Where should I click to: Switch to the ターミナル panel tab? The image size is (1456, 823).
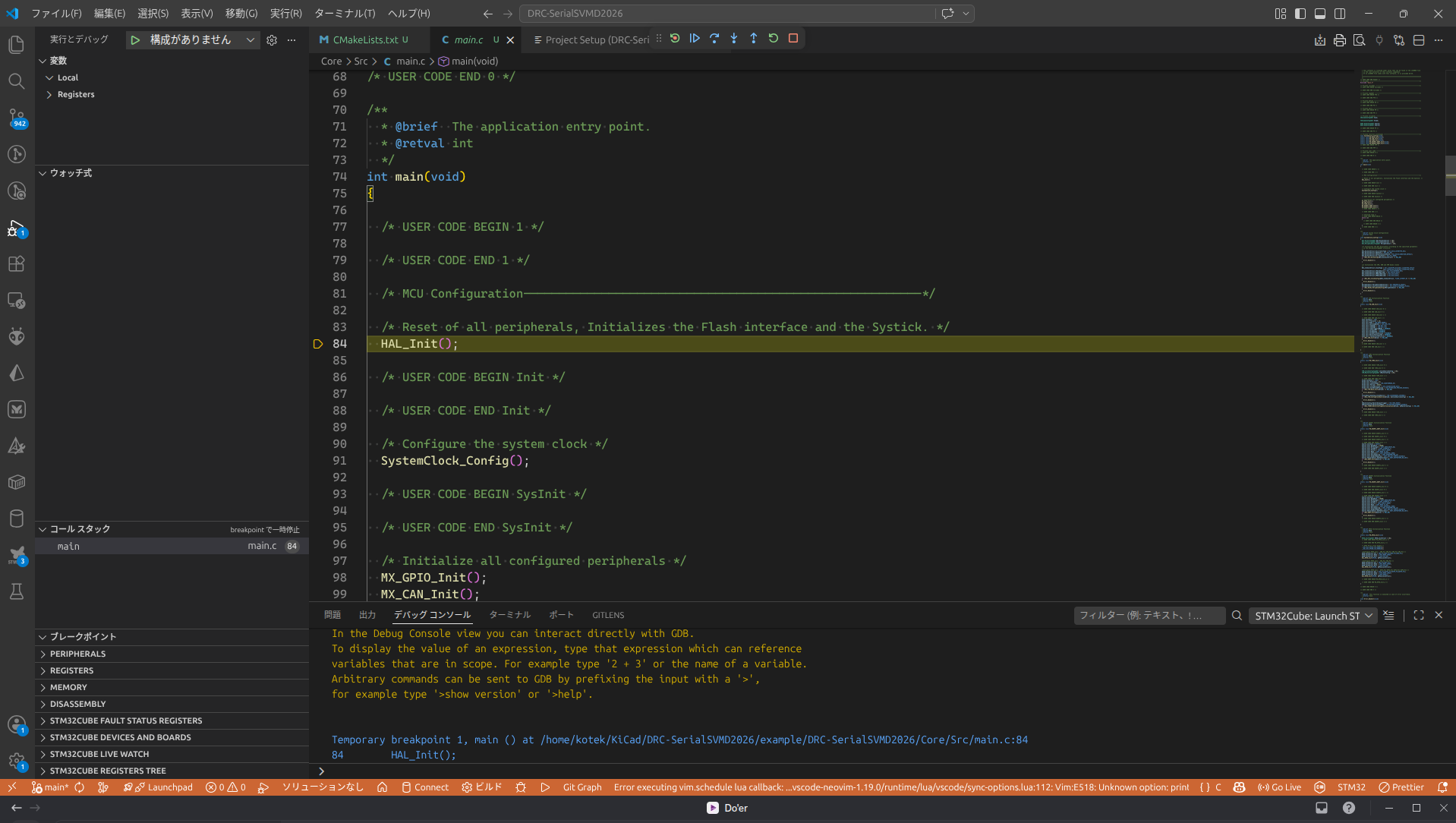pyautogui.click(x=510, y=615)
